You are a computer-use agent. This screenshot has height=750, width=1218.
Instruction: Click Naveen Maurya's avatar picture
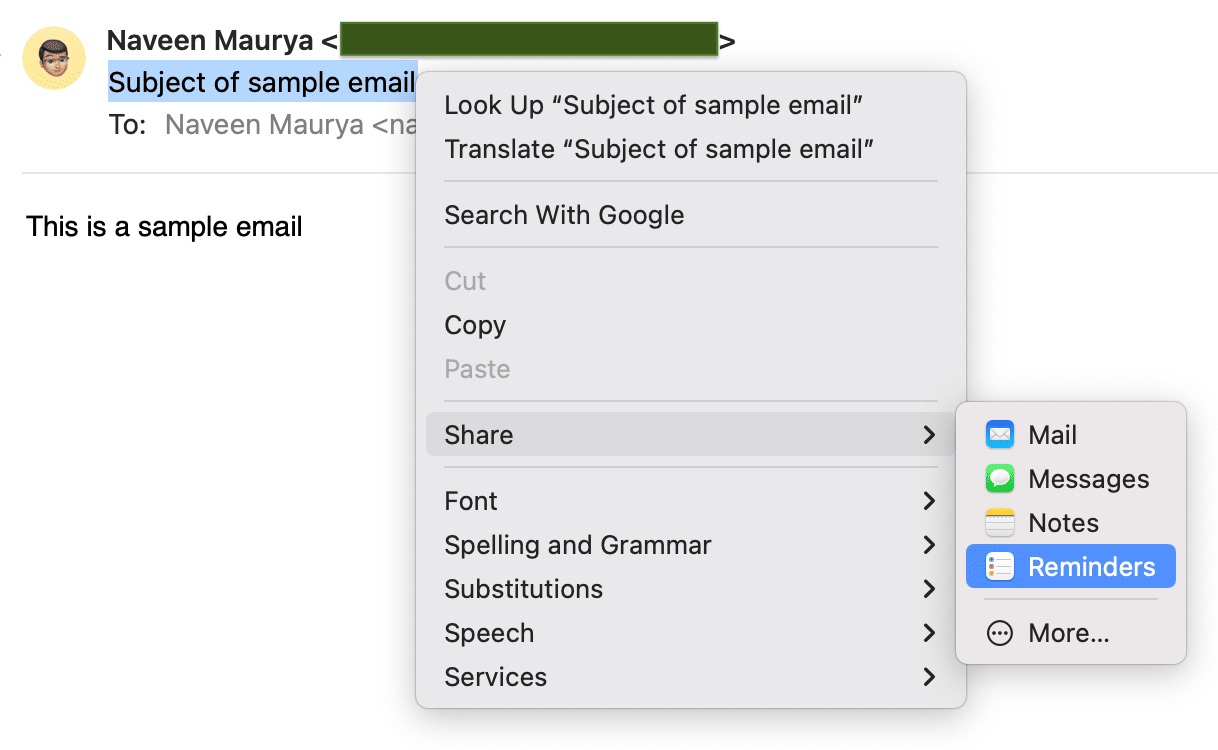[x=54, y=58]
